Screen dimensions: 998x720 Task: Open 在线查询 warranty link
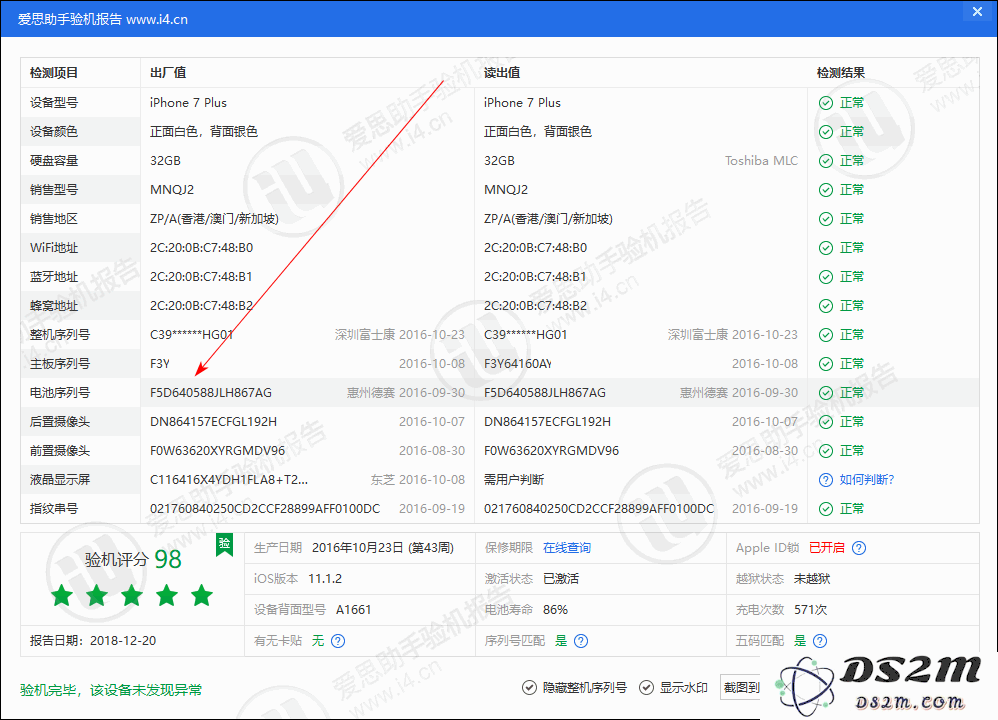(x=566, y=548)
